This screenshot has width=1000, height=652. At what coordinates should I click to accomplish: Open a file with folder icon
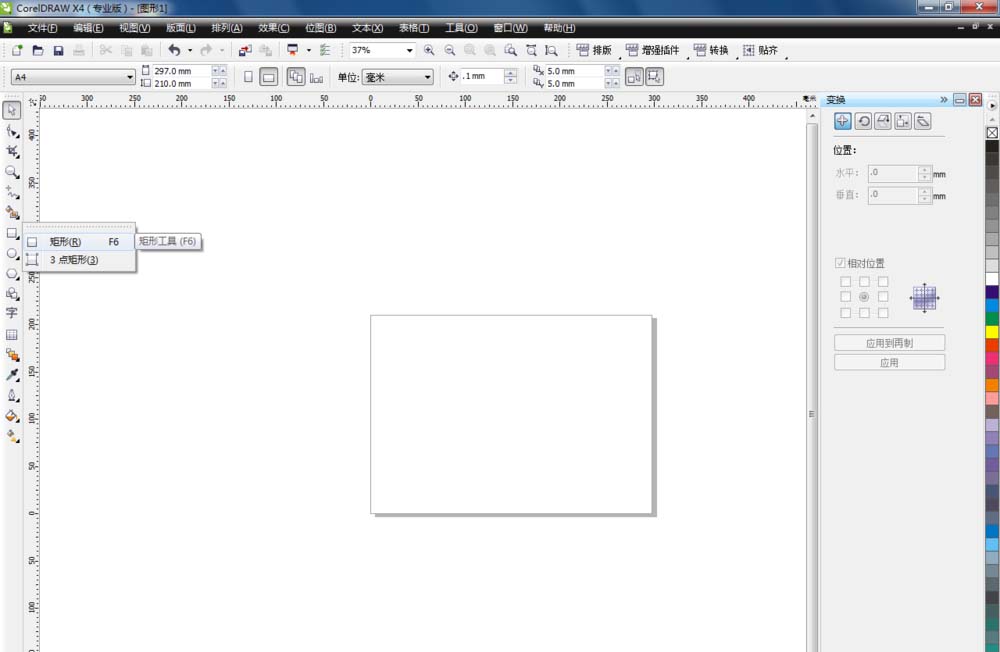point(38,50)
